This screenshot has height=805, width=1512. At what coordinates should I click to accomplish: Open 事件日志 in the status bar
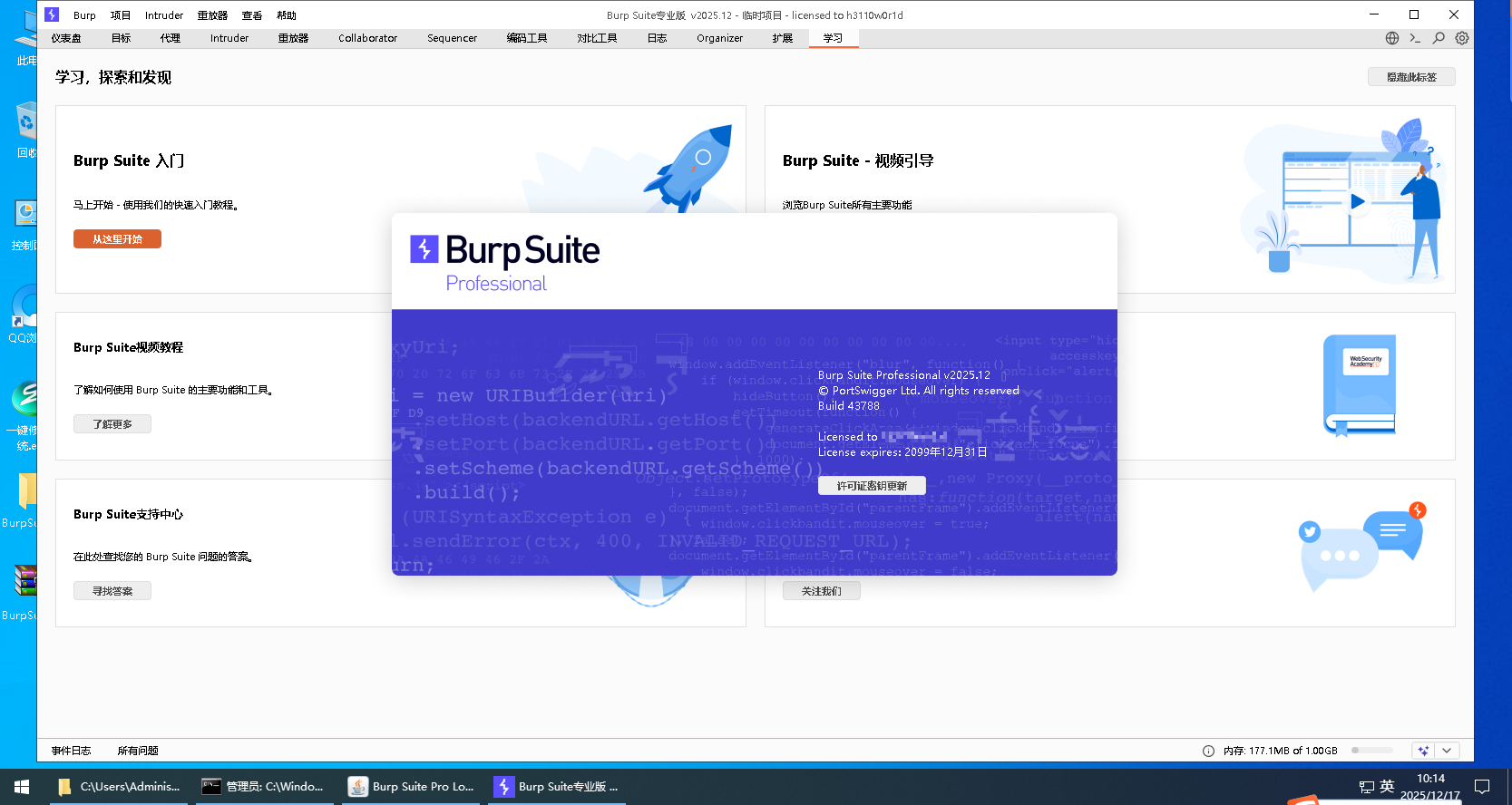click(72, 751)
